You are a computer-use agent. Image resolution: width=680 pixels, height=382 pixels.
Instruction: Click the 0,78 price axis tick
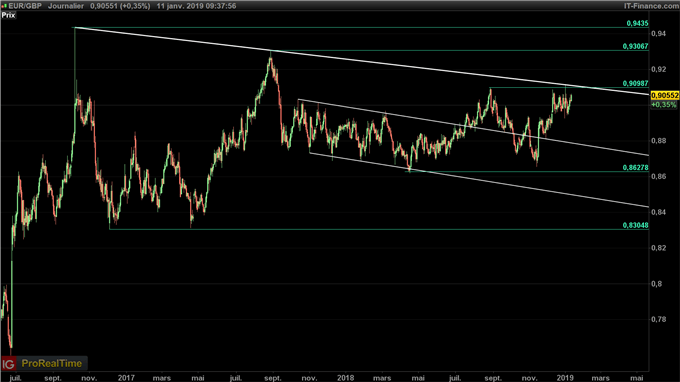tap(658, 320)
